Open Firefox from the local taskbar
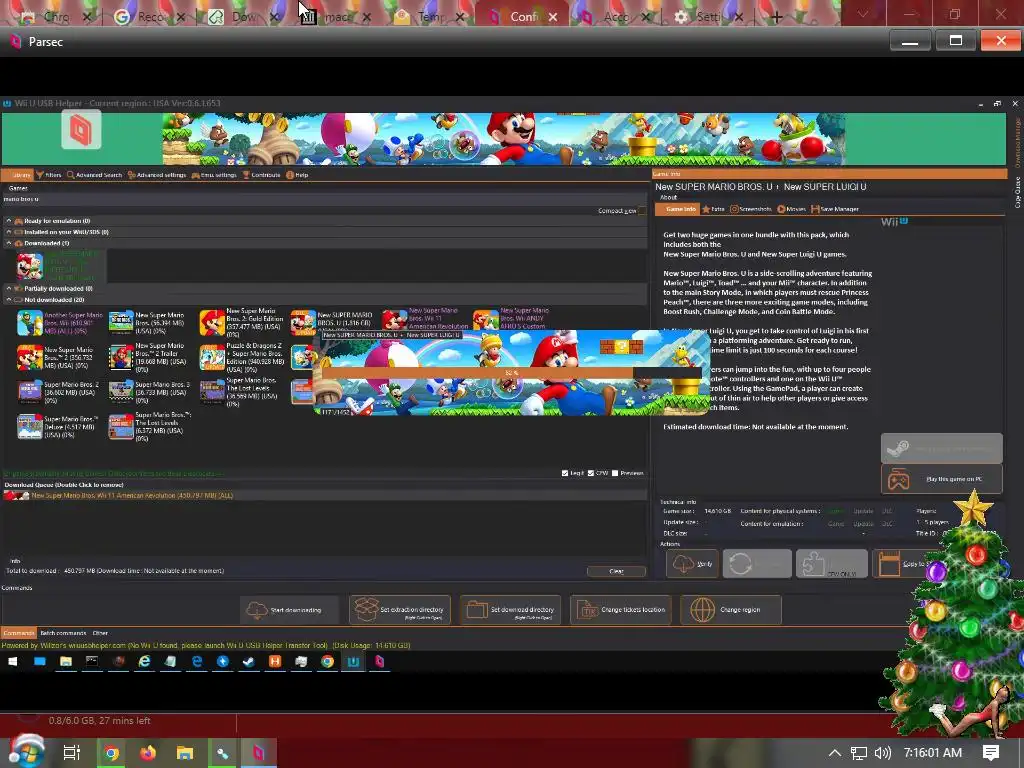Image resolution: width=1024 pixels, height=768 pixels. 148,753
